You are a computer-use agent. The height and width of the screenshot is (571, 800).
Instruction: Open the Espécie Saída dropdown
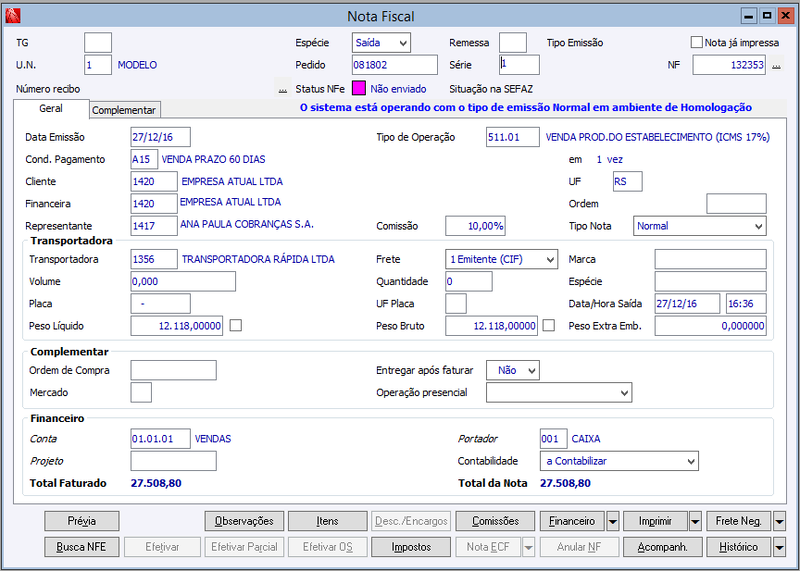coord(381,43)
